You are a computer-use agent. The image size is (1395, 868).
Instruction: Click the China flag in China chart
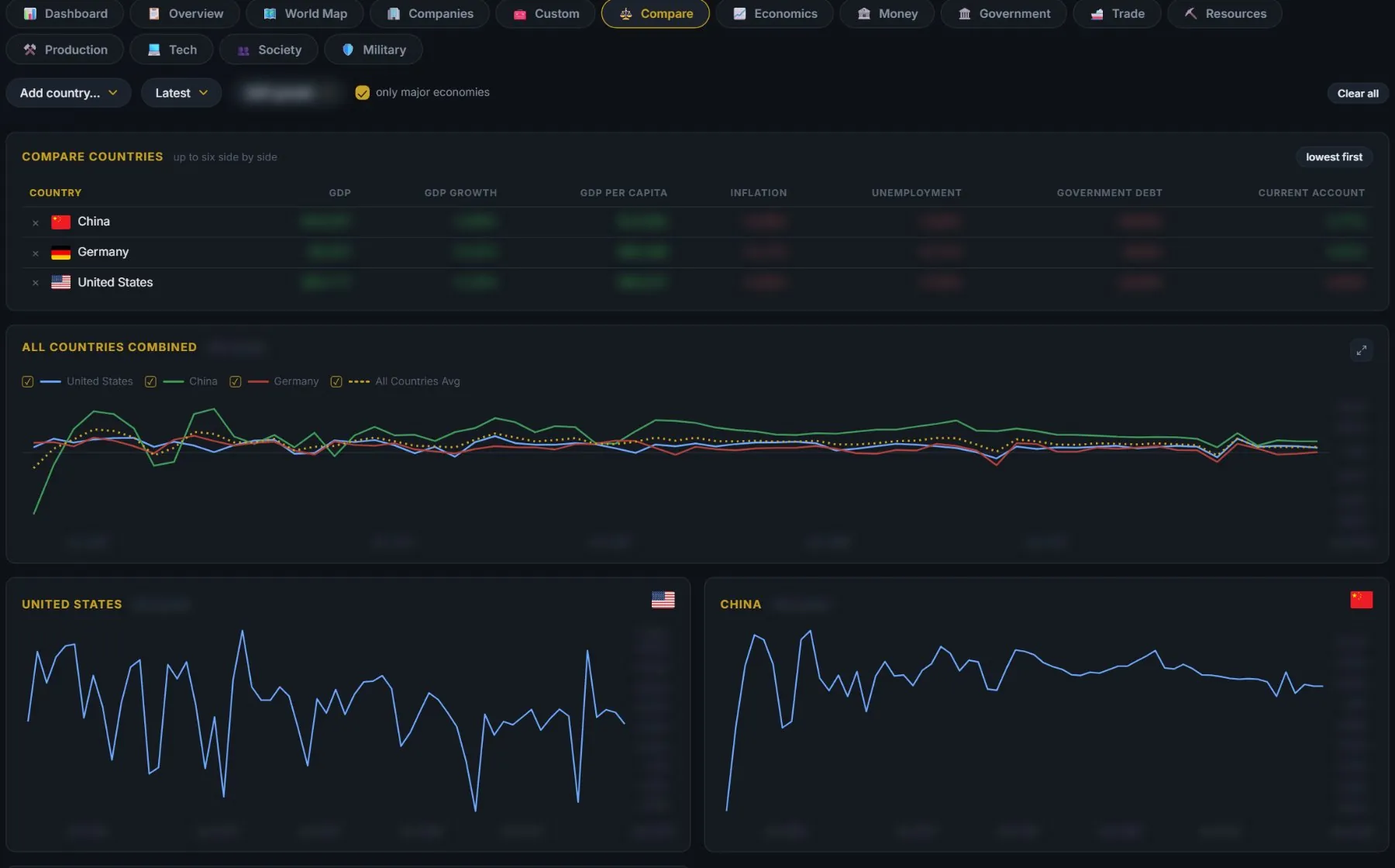tap(1362, 600)
